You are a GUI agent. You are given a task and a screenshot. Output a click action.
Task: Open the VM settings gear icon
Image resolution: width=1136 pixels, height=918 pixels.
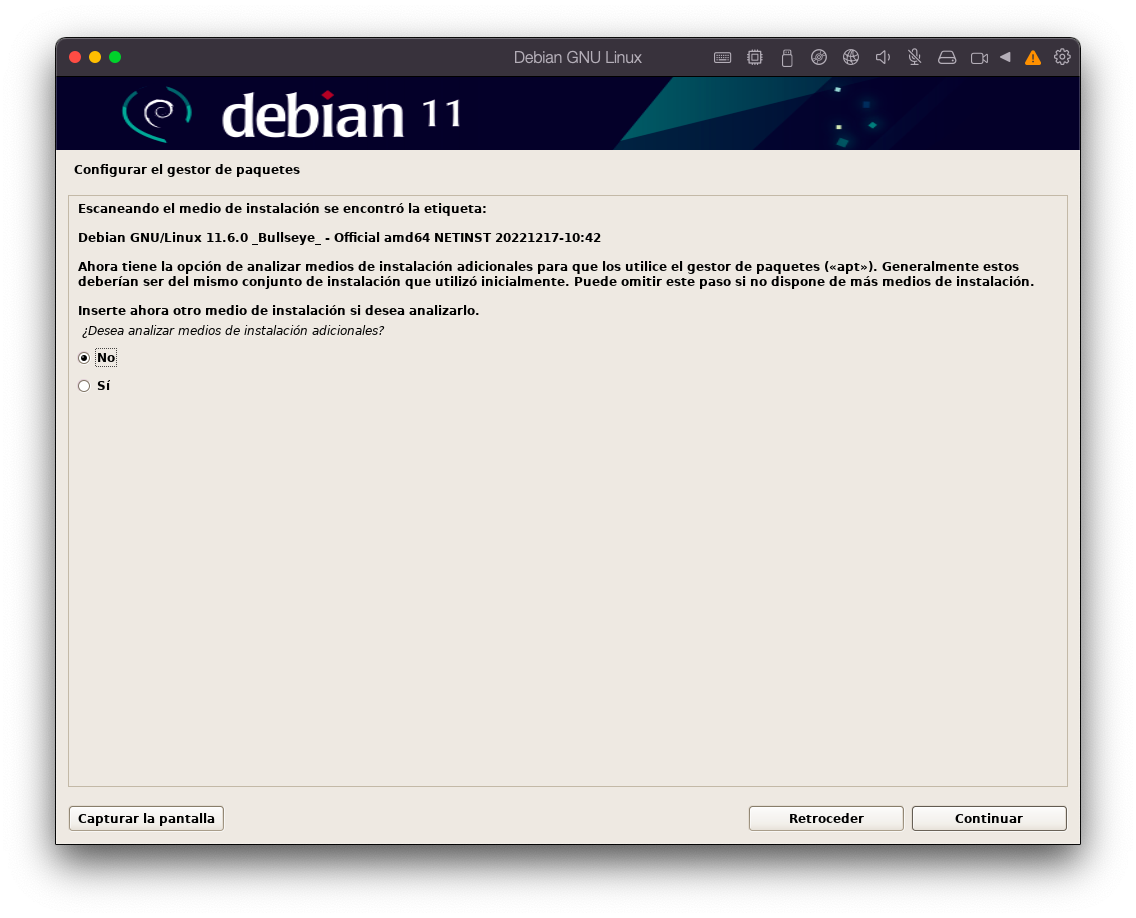[x=1062, y=57]
